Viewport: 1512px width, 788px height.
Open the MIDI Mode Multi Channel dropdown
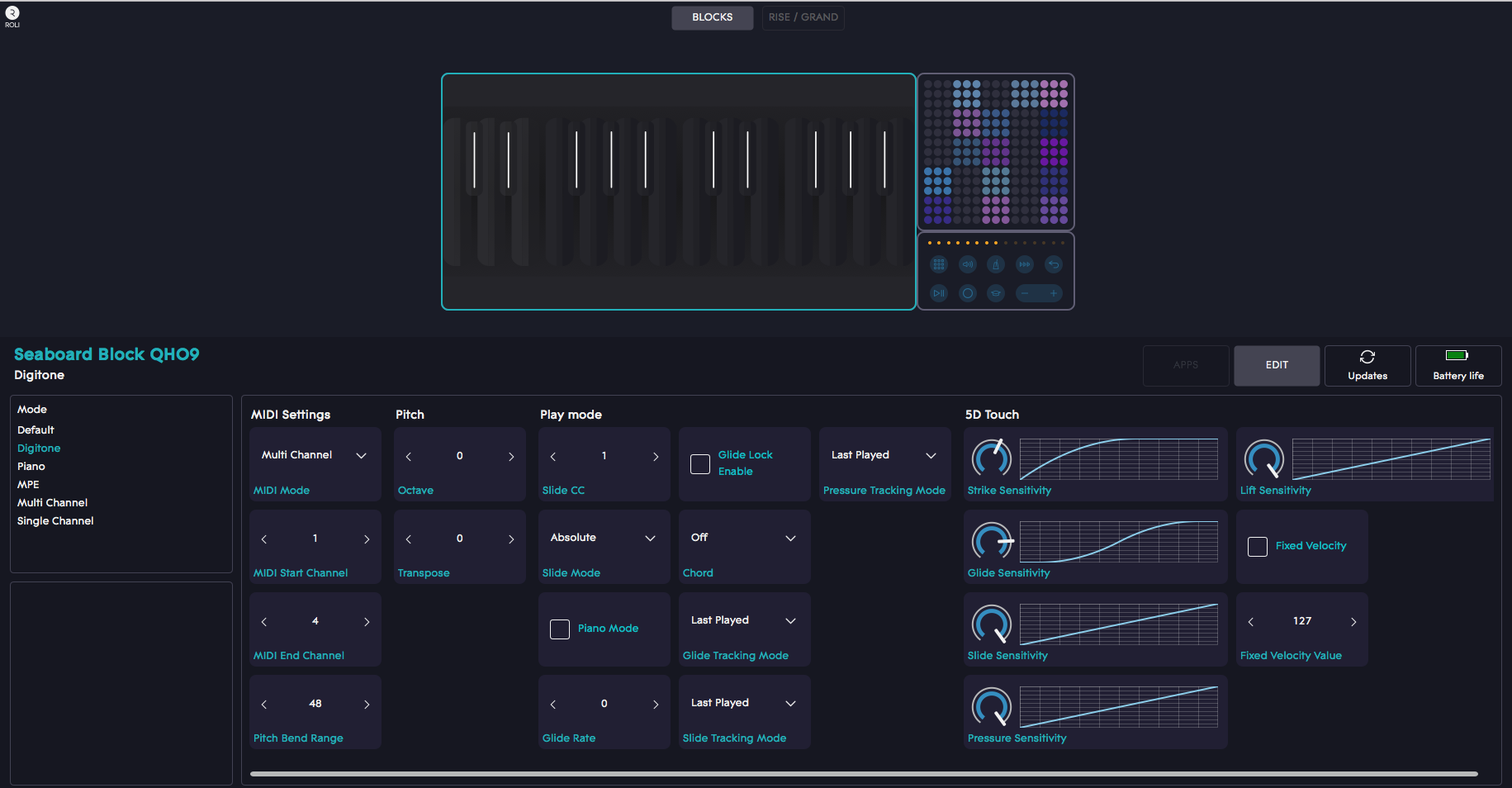[315, 455]
